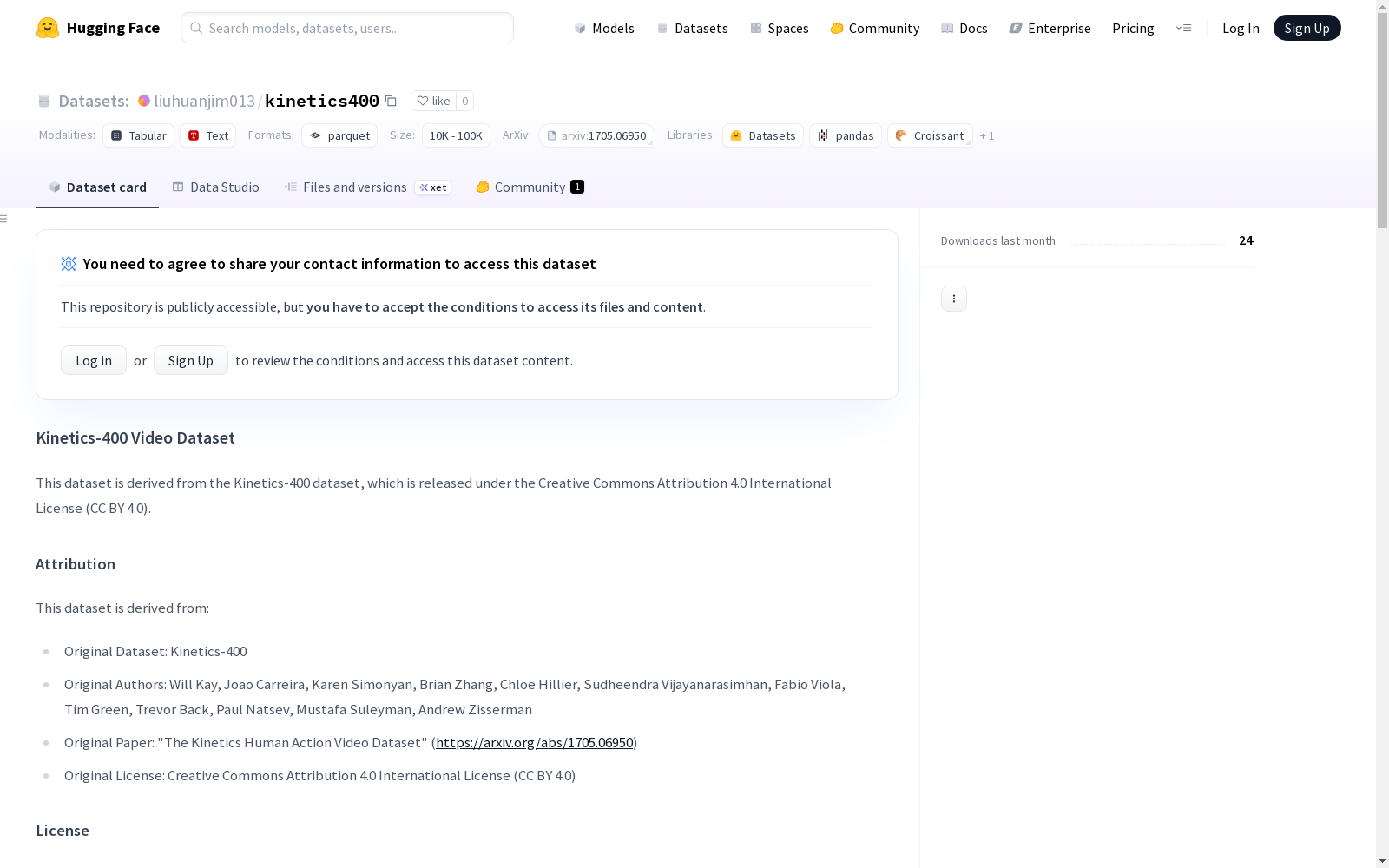Open Community in the top navigation bar
The image size is (1389, 868).
[x=875, y=28]
